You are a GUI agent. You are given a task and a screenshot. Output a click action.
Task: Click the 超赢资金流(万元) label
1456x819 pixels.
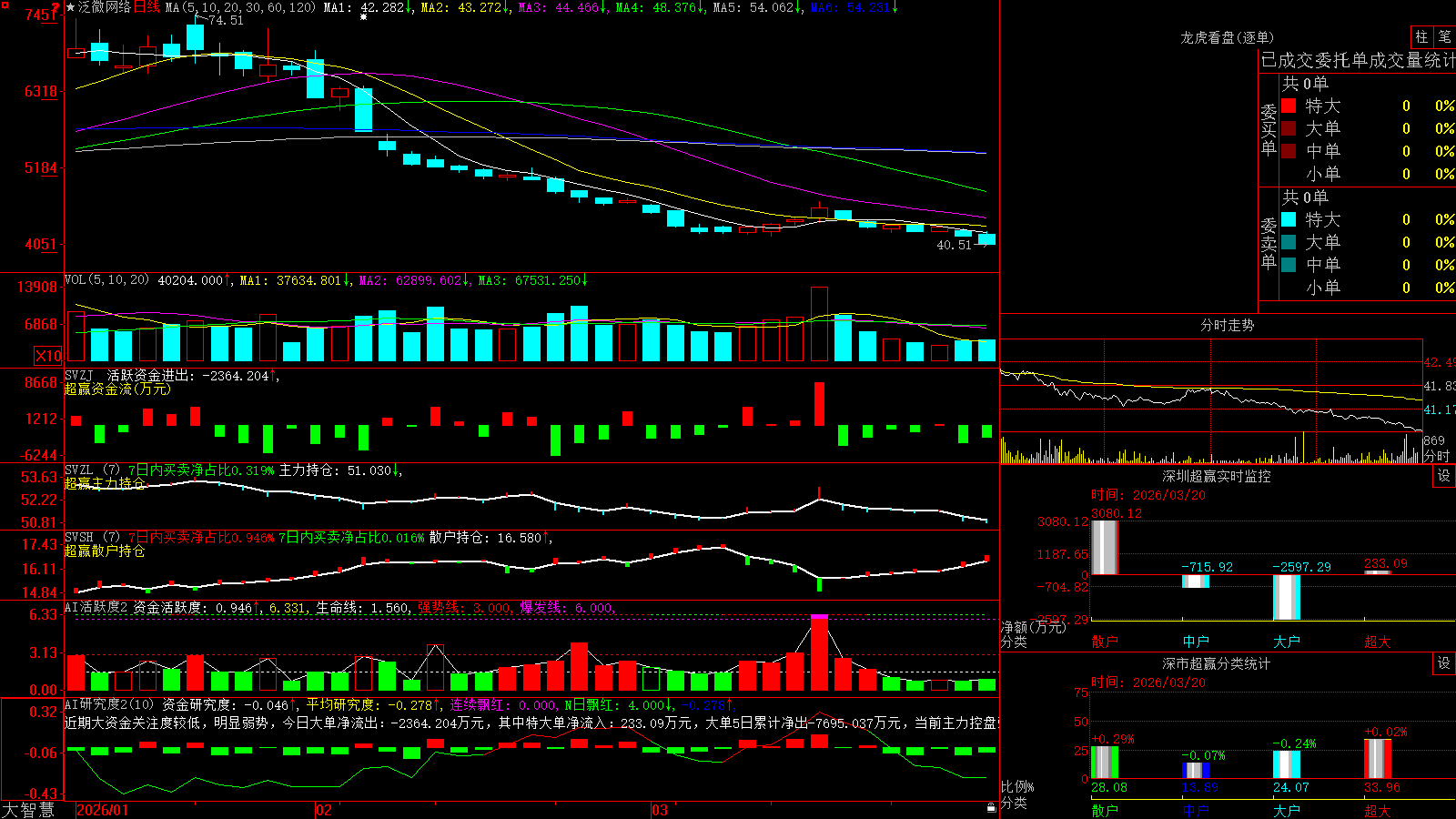117,389
